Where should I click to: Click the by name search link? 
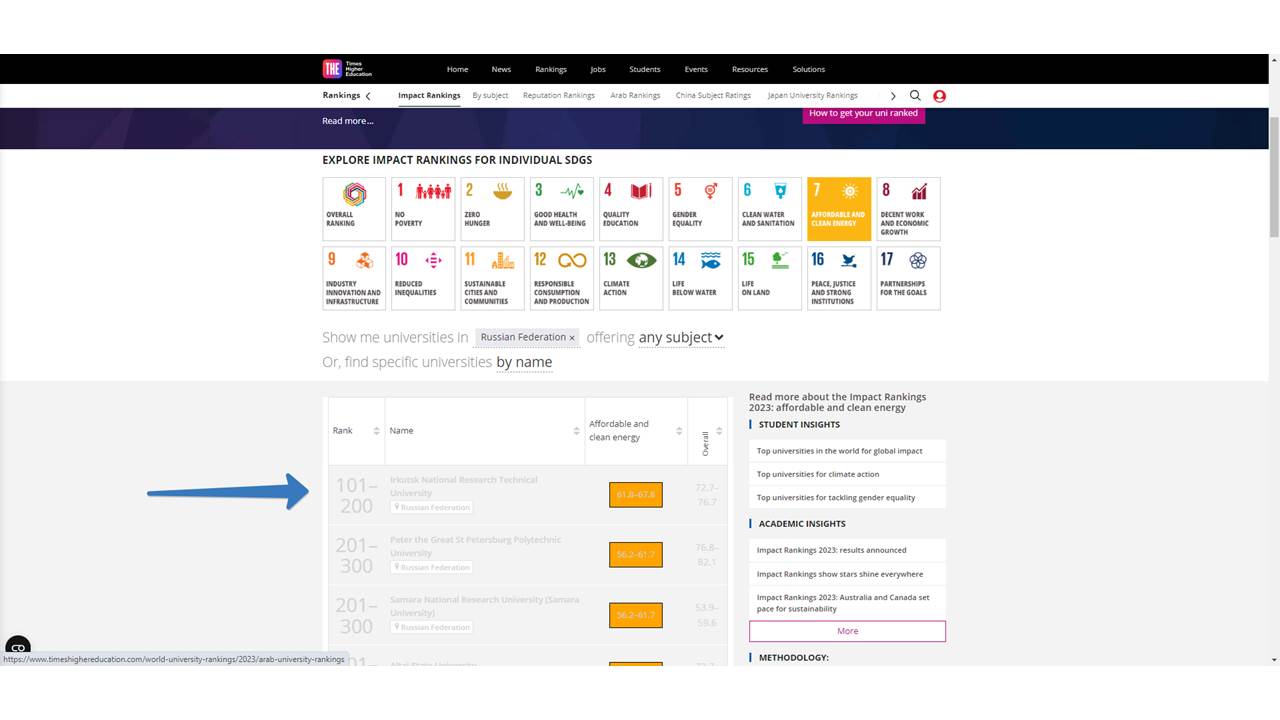[524, 362]
